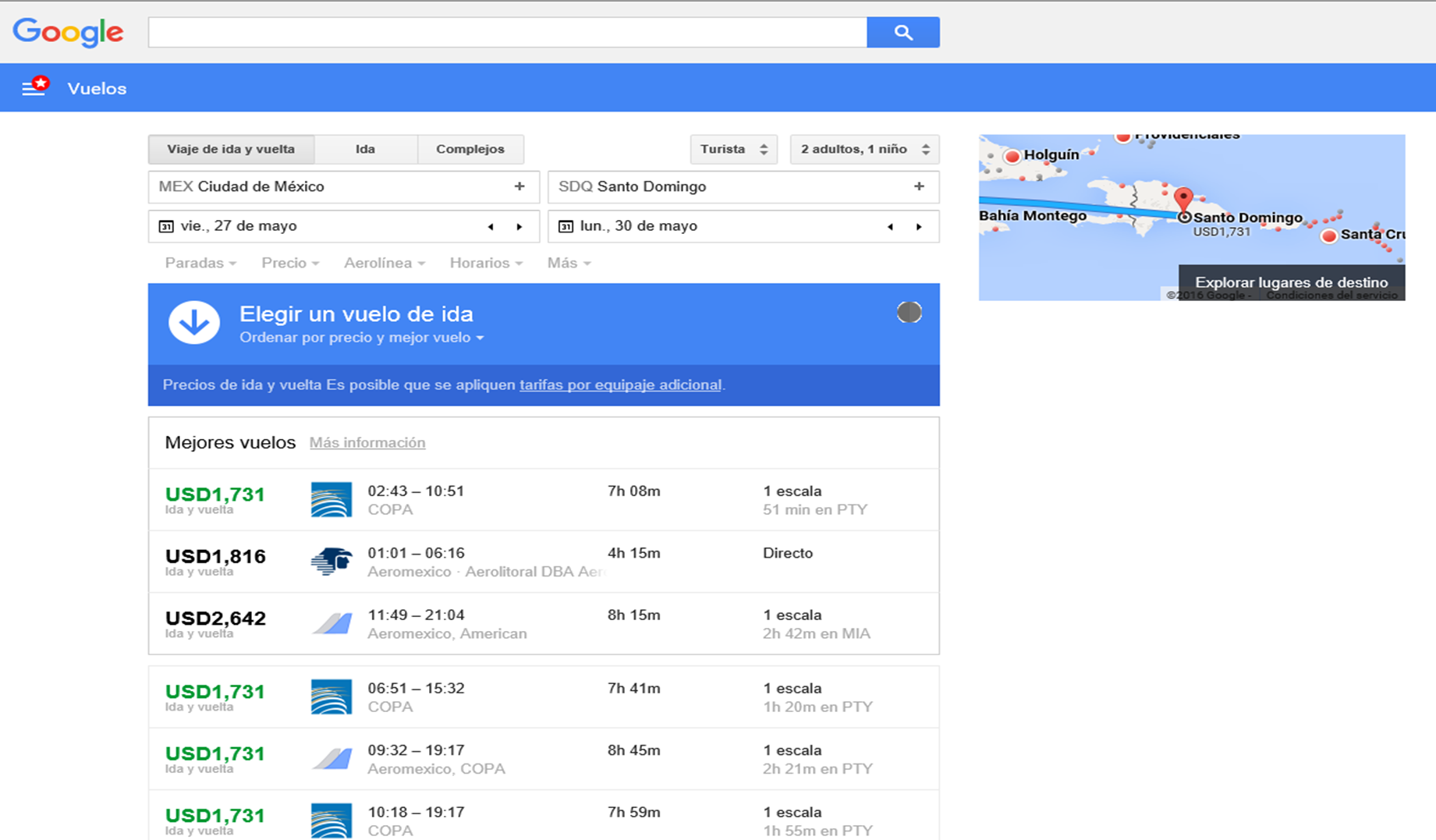Toggle the gray circle in the blue header

pos(909,312)
